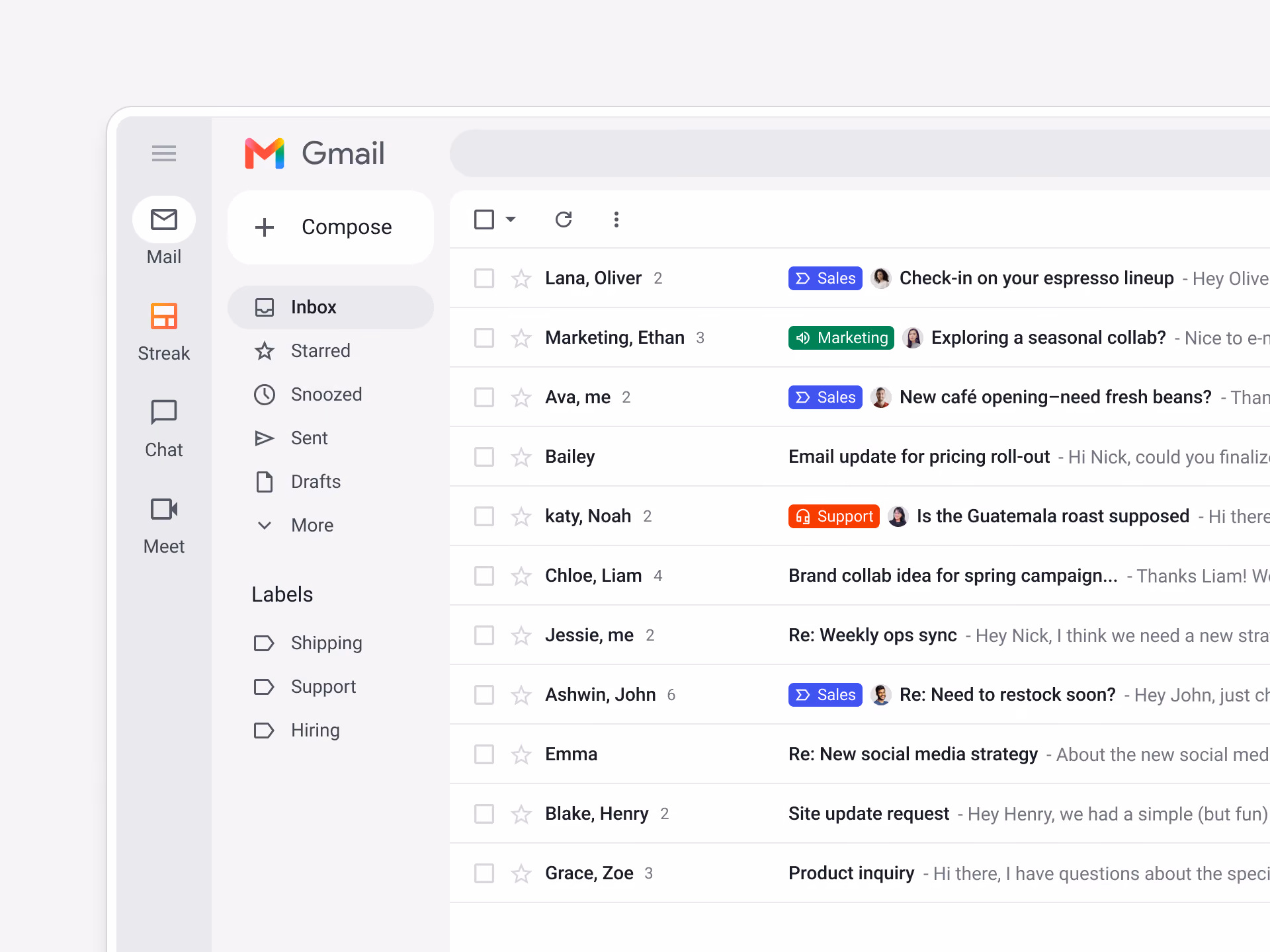Image resolution: width=1270 pixels, height=952 pixels.
Task: Open the Inbox folder
Action: [331, 307]
